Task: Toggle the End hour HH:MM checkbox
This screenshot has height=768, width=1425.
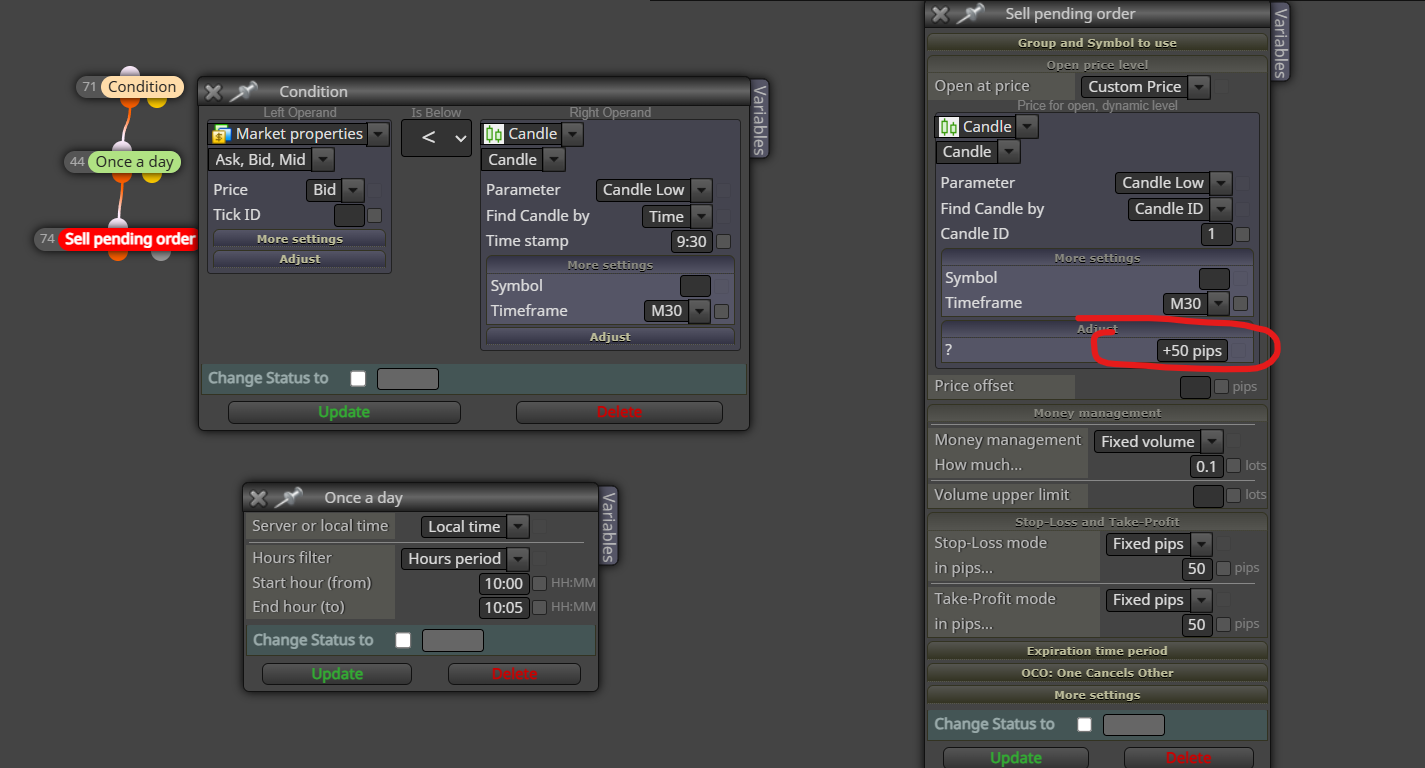Action: pos(539,607)
